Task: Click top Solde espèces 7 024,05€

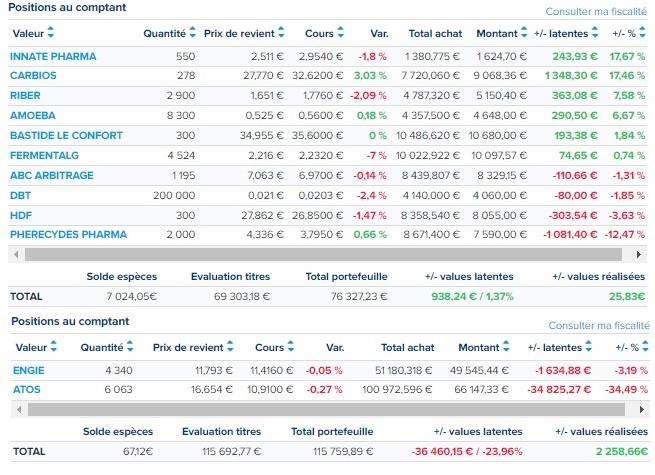Action: coord(132,297)
